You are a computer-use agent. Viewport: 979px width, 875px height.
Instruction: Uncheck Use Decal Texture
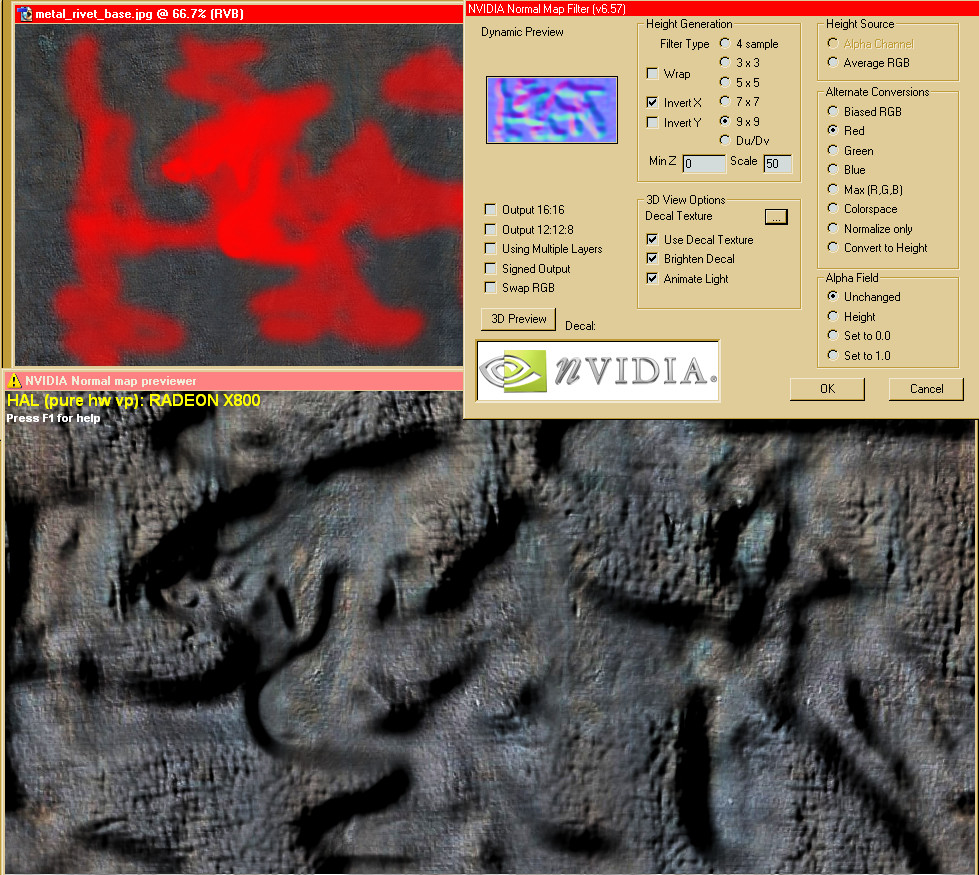(652, 239)
